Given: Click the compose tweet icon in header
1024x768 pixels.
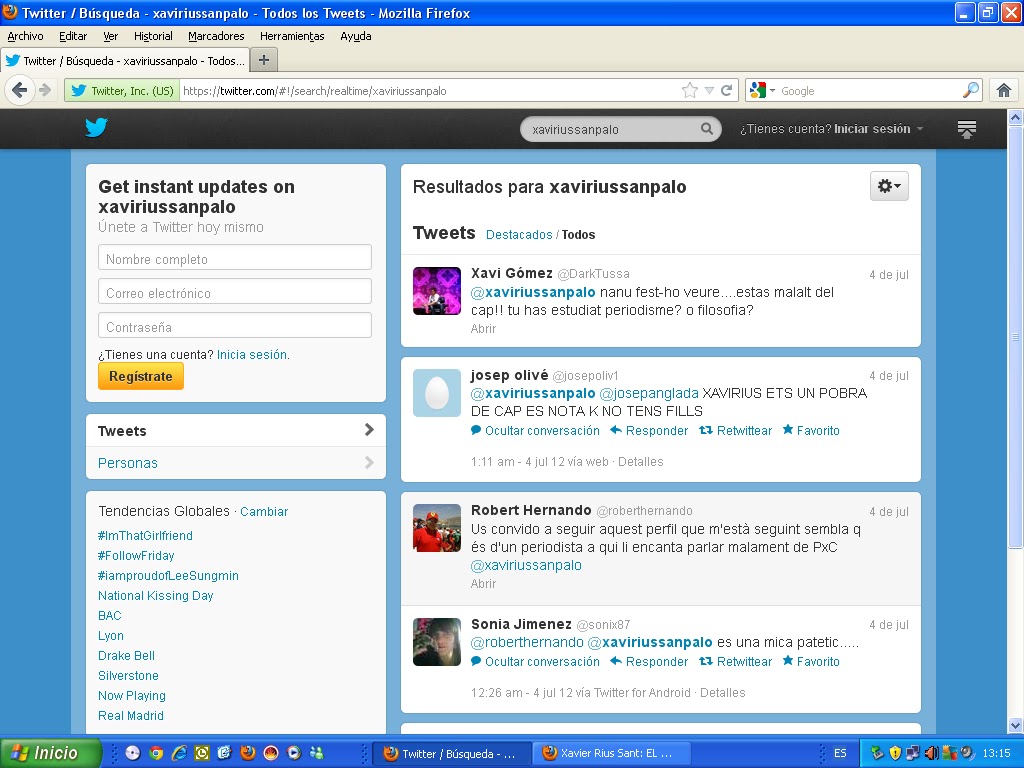Looking at the screenshot, I should click(967, 129).
